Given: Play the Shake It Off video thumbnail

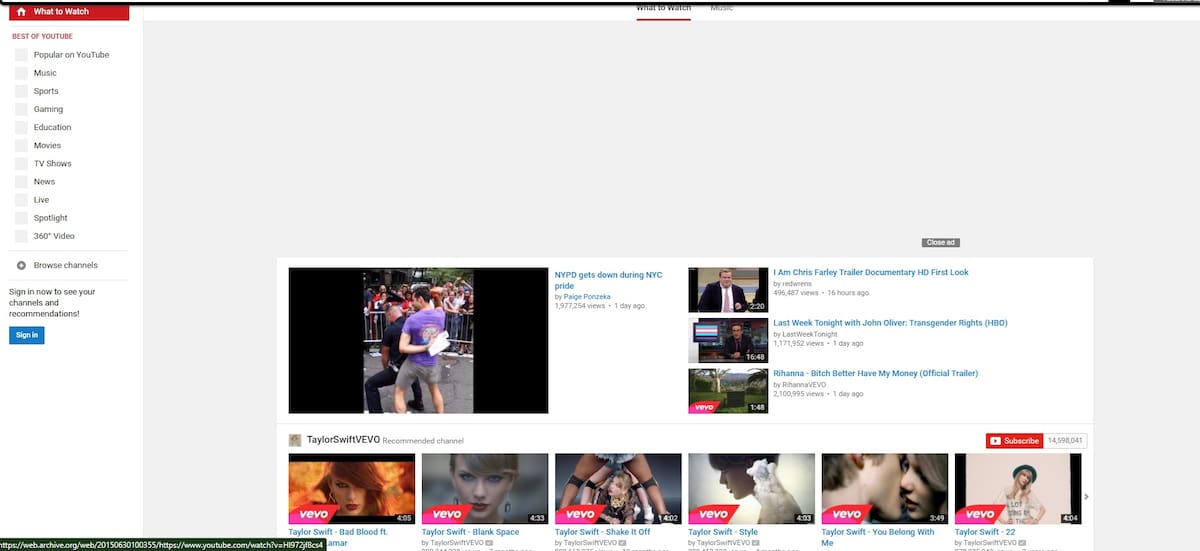Looking at the screenshot, I should [x=618, y=489].
